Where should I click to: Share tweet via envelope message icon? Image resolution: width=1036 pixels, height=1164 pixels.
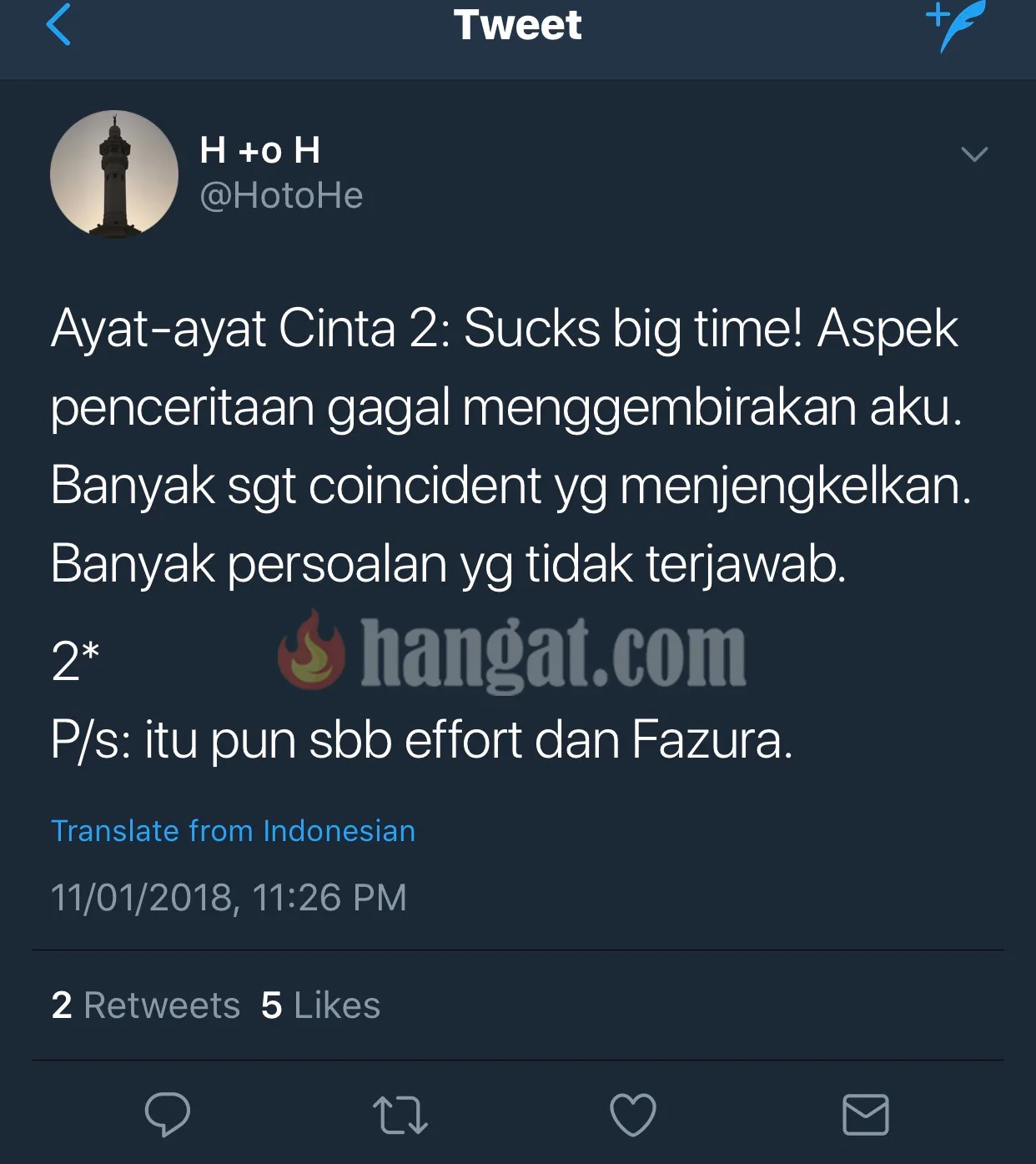866,1115
